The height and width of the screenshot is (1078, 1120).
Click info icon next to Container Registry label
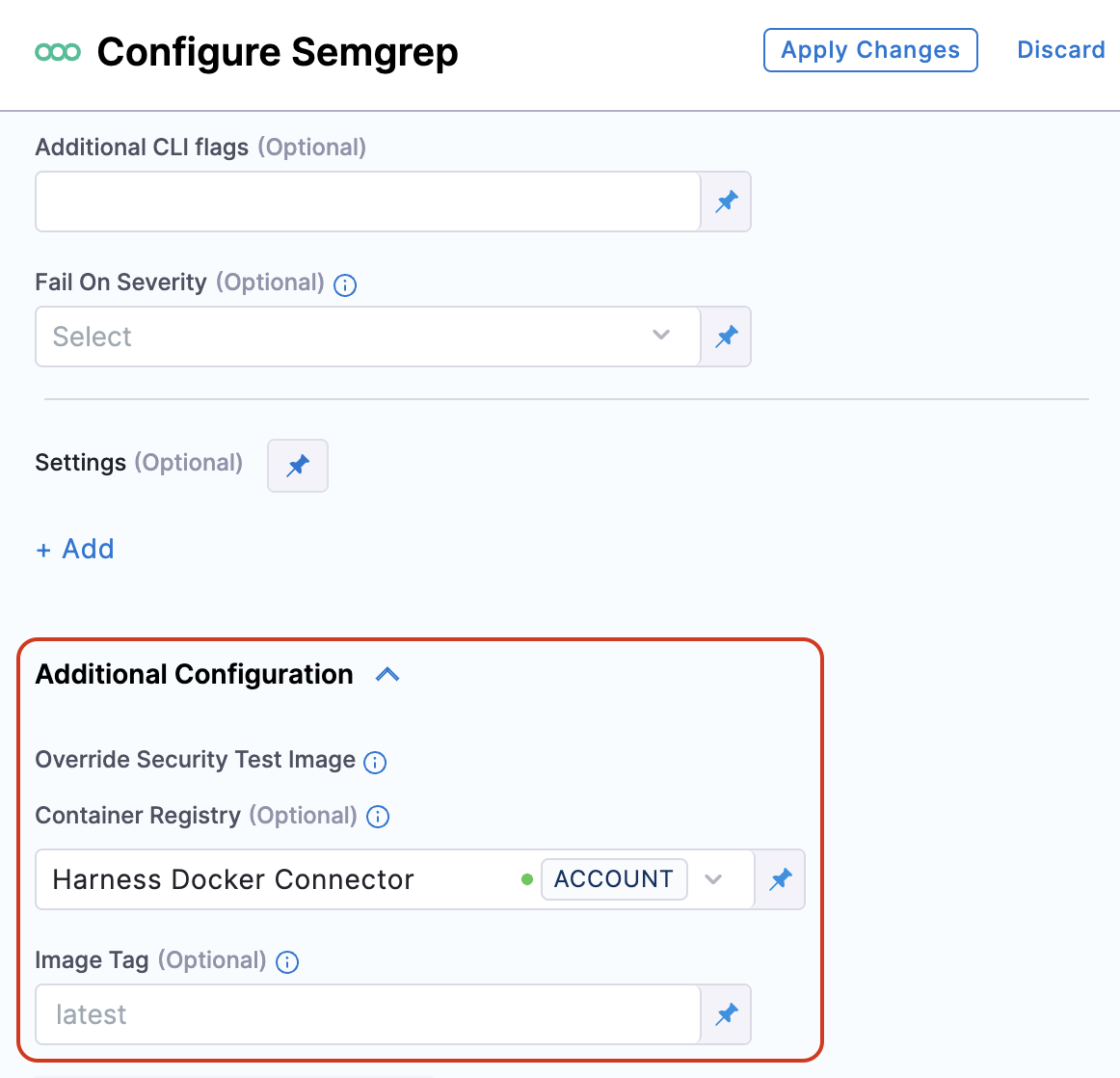point(378,817)
